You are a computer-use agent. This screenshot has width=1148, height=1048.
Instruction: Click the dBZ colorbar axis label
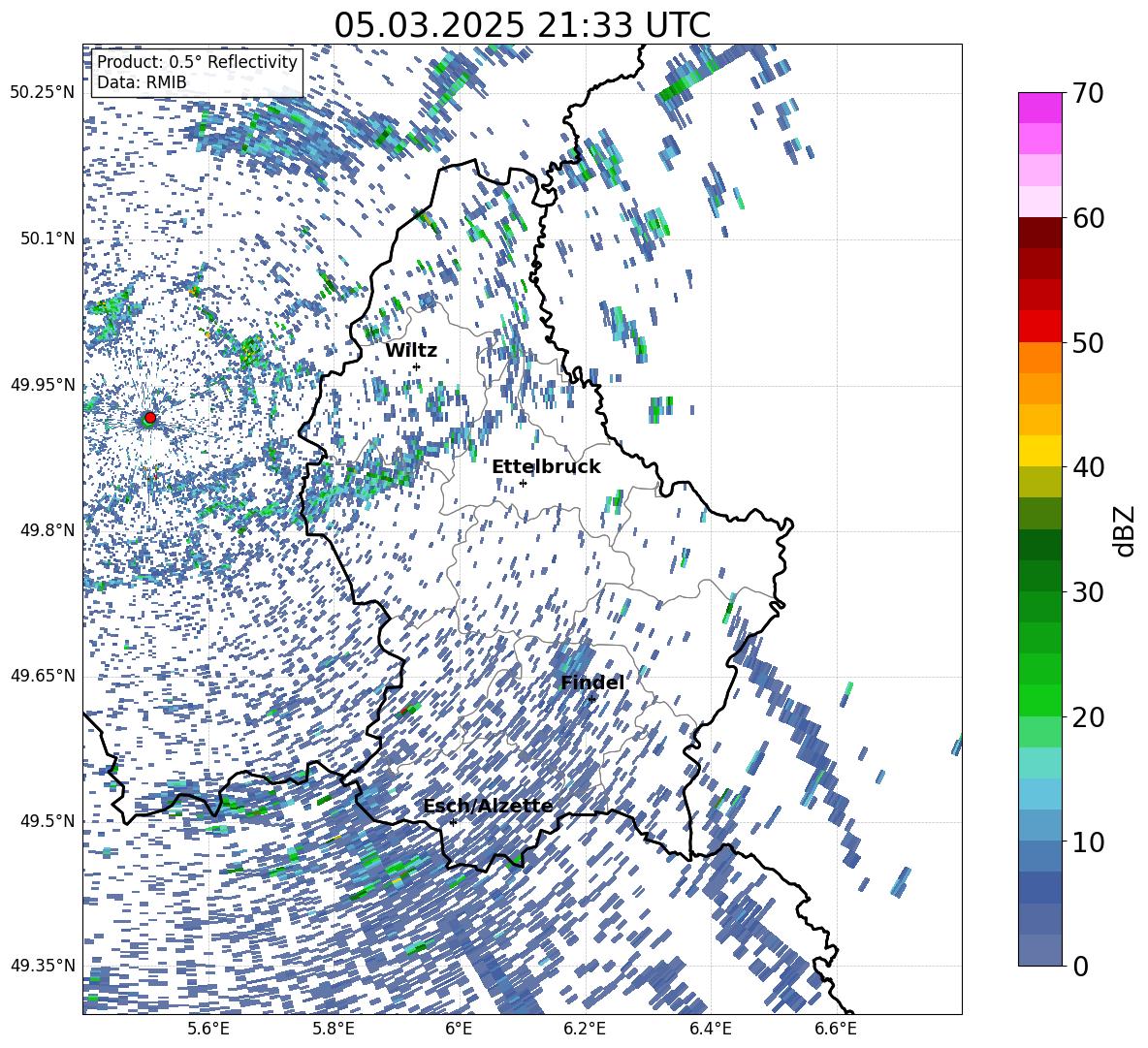tap(1126, 530)
